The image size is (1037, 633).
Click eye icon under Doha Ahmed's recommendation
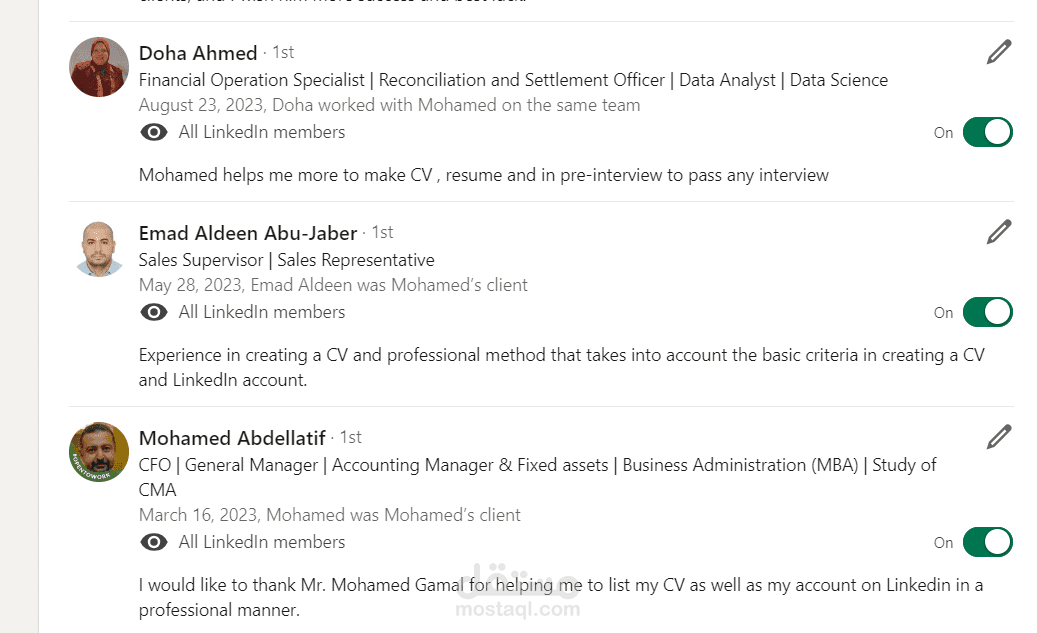pos(153,132)
